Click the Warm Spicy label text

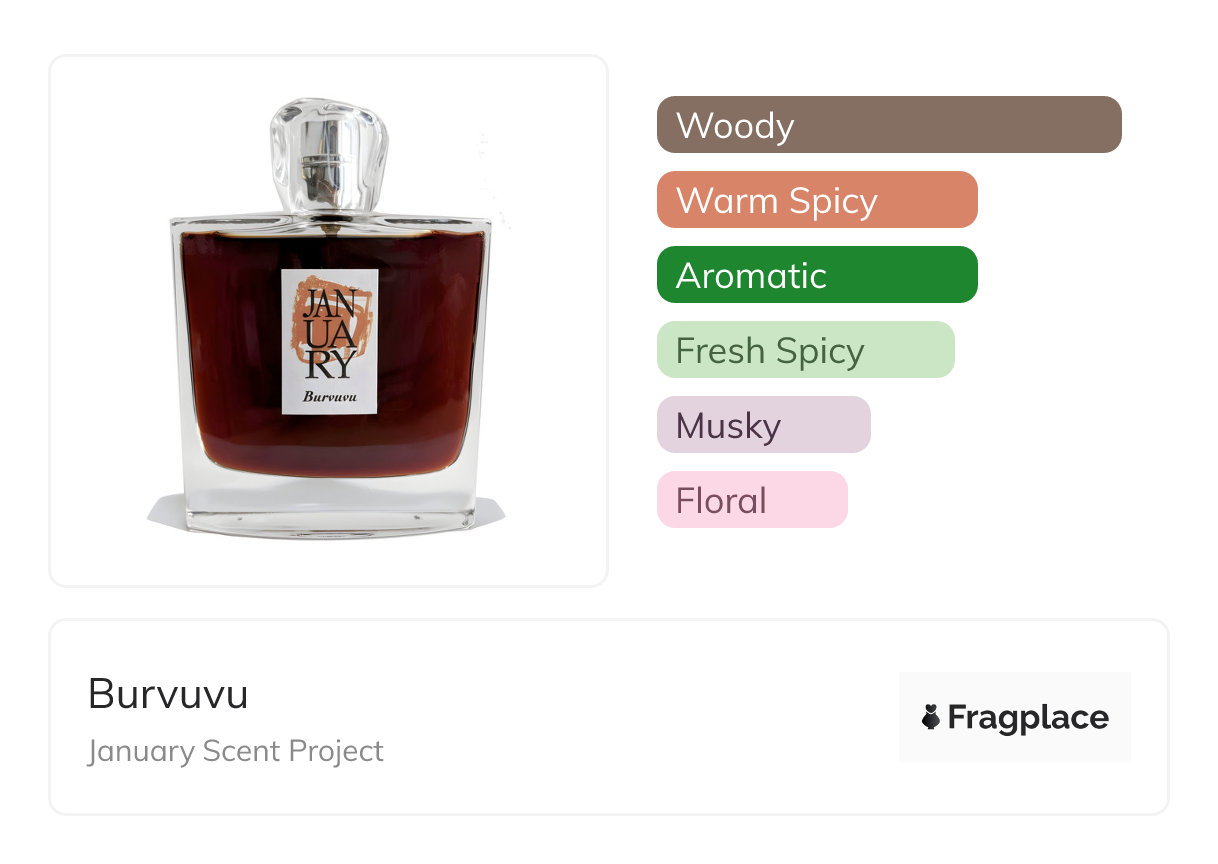tap(777, 201)
